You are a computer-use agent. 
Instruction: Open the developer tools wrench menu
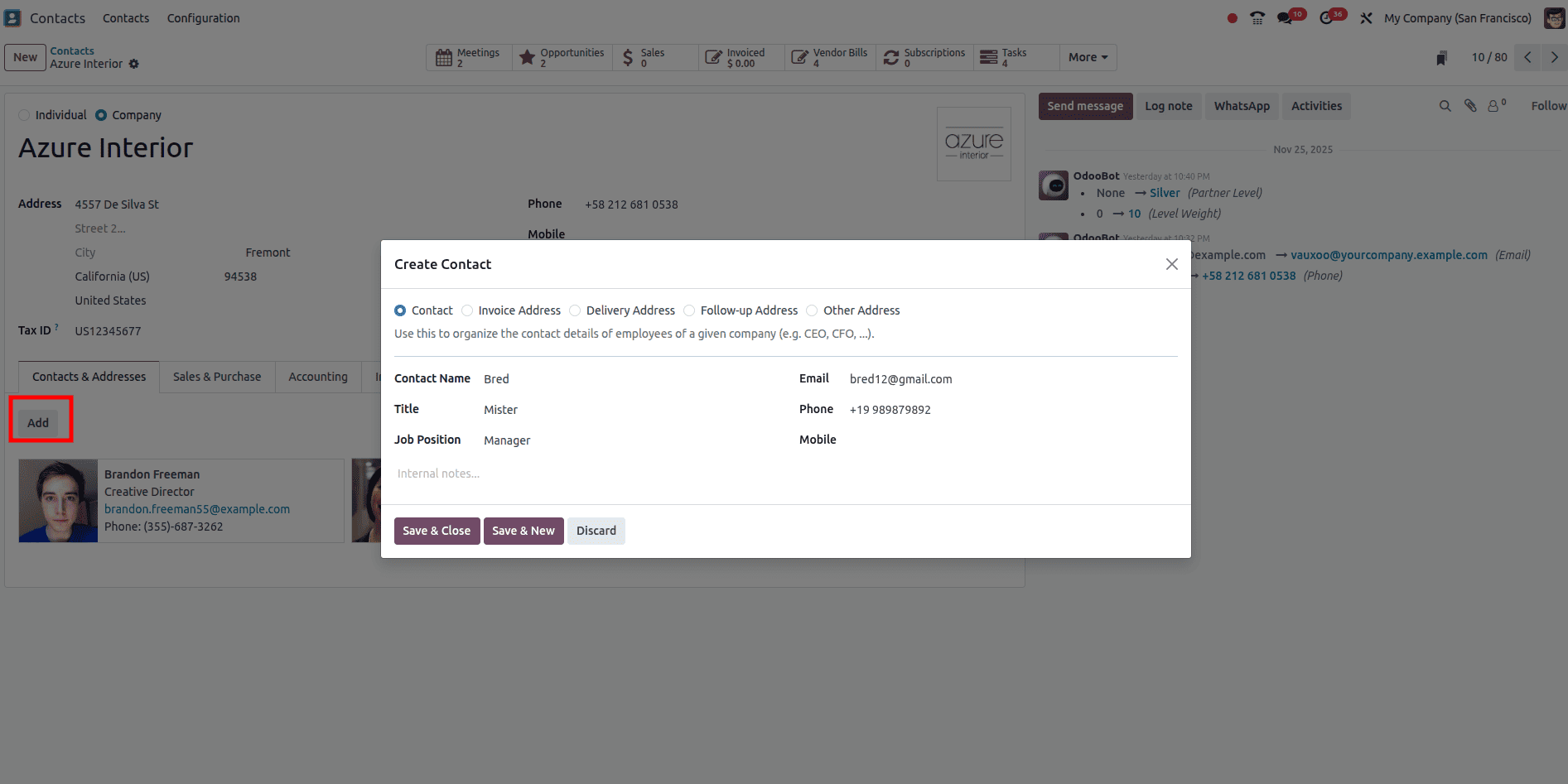tap(1366, 17)
